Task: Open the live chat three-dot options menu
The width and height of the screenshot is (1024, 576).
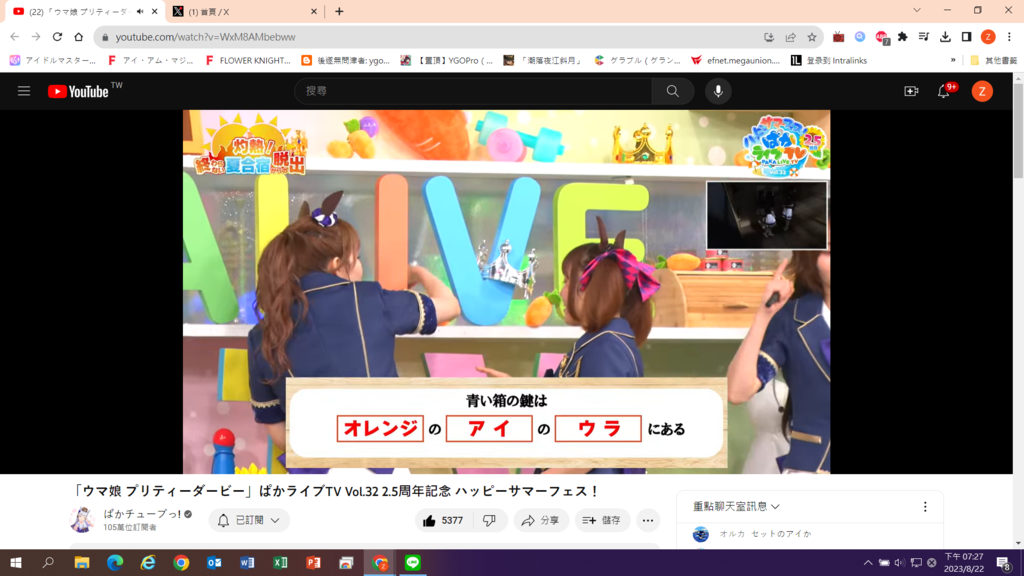Action: (x=925, y=507)
